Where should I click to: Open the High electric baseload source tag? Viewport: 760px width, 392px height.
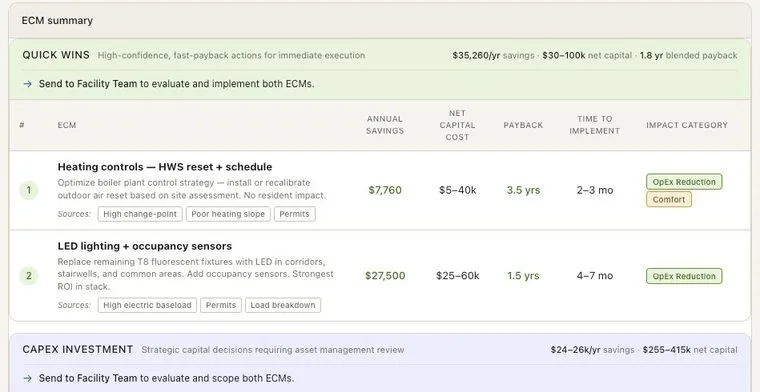pyautogui.click(x=147, y=305)
